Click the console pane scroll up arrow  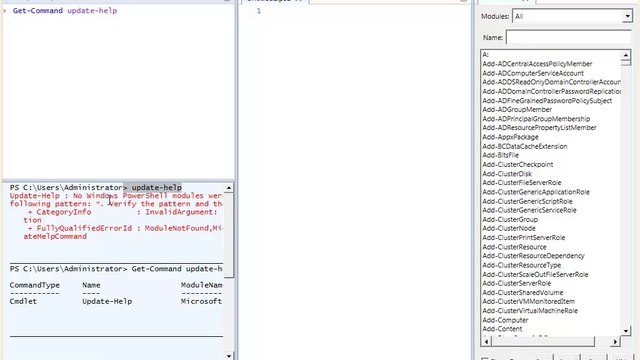pyautogui.click(x=229, y=188)
